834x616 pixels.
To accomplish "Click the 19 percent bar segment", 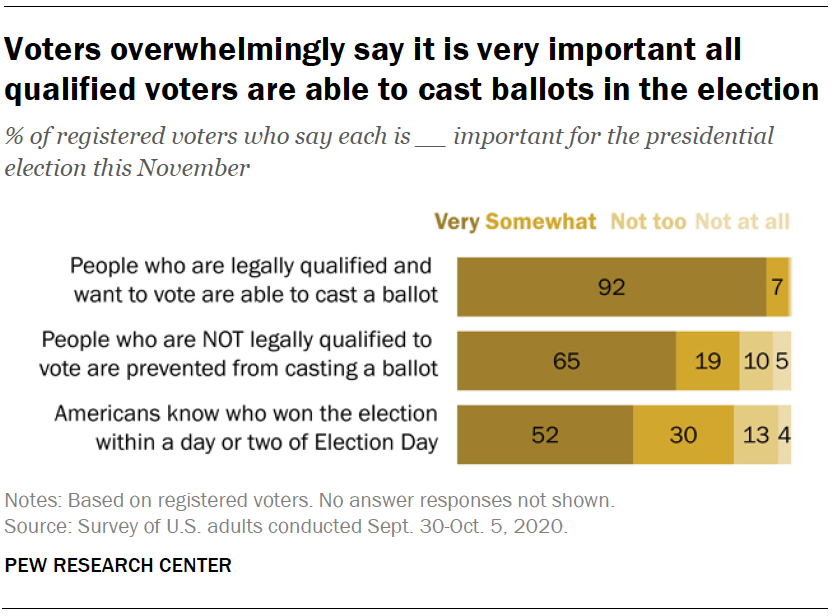I will 707,361.
